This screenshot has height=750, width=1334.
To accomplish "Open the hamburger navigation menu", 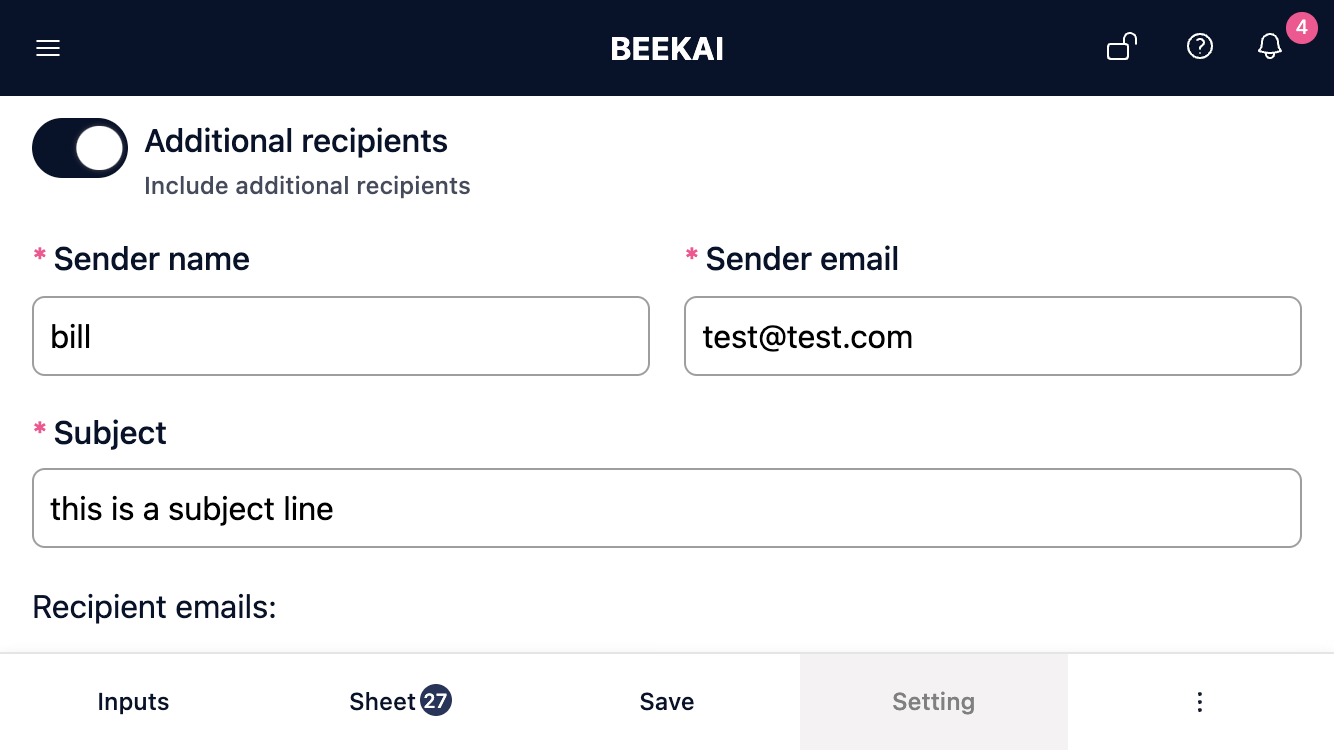I will (48, 48).
